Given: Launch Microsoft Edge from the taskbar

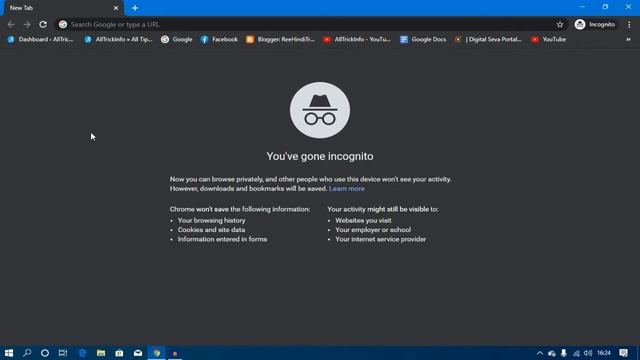Looking at the screenshot, I should [82, 353].
